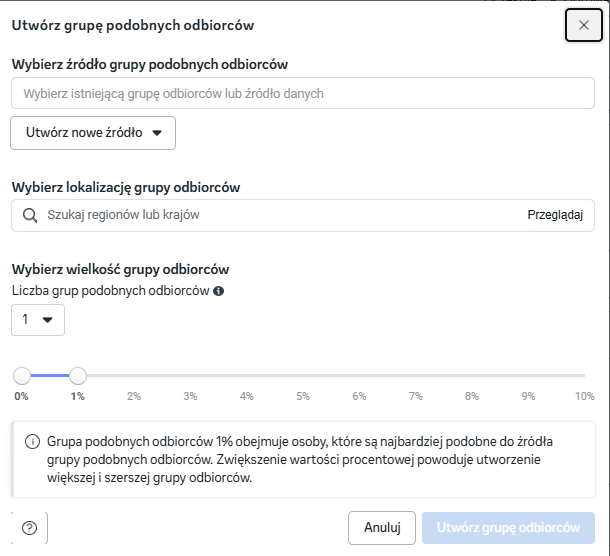Click the Szukaj regionów lub krajów search field

click(303, 215)
